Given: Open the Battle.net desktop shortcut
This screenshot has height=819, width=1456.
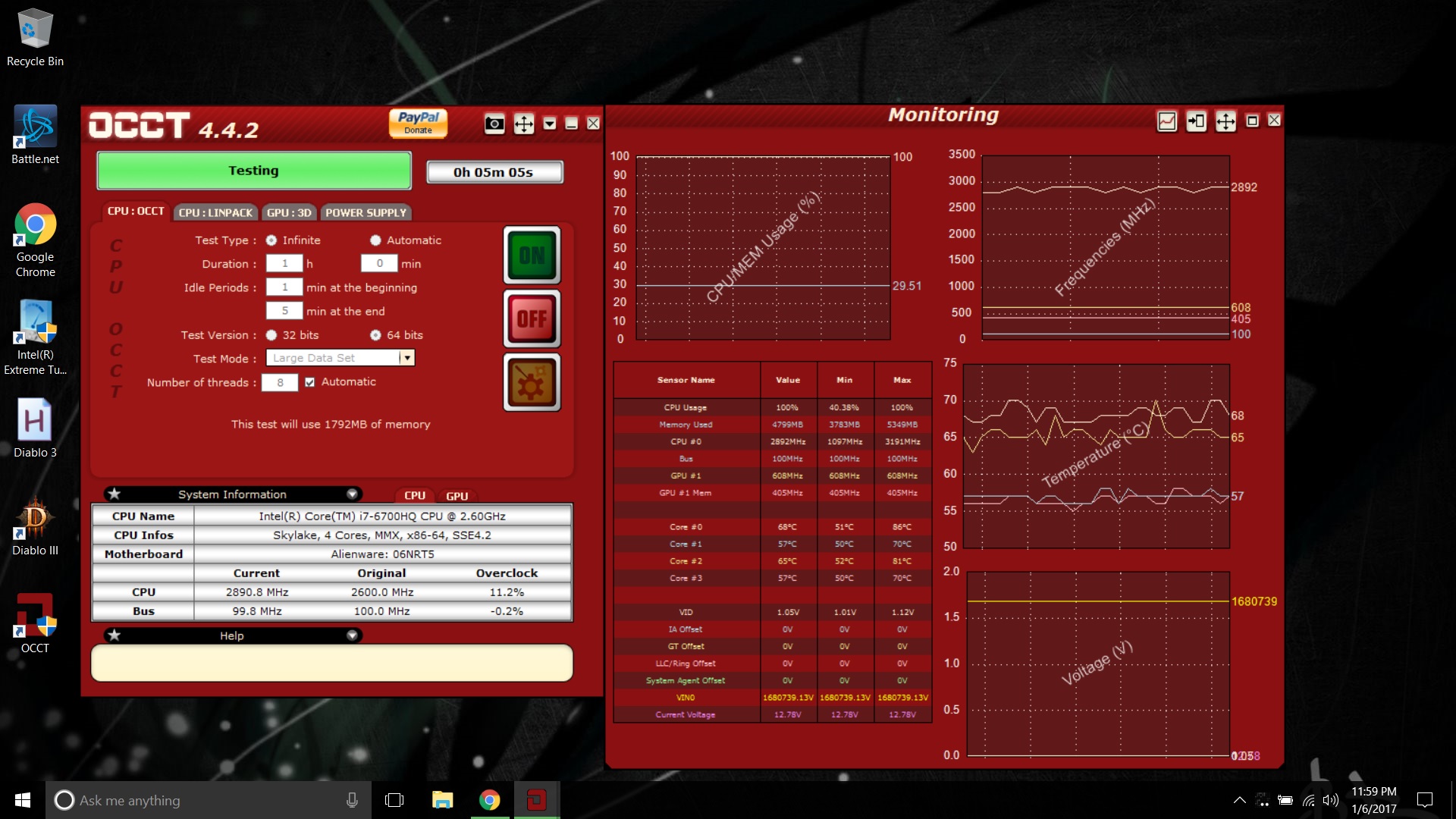Looking at the screenshot, I should point(35,136).
